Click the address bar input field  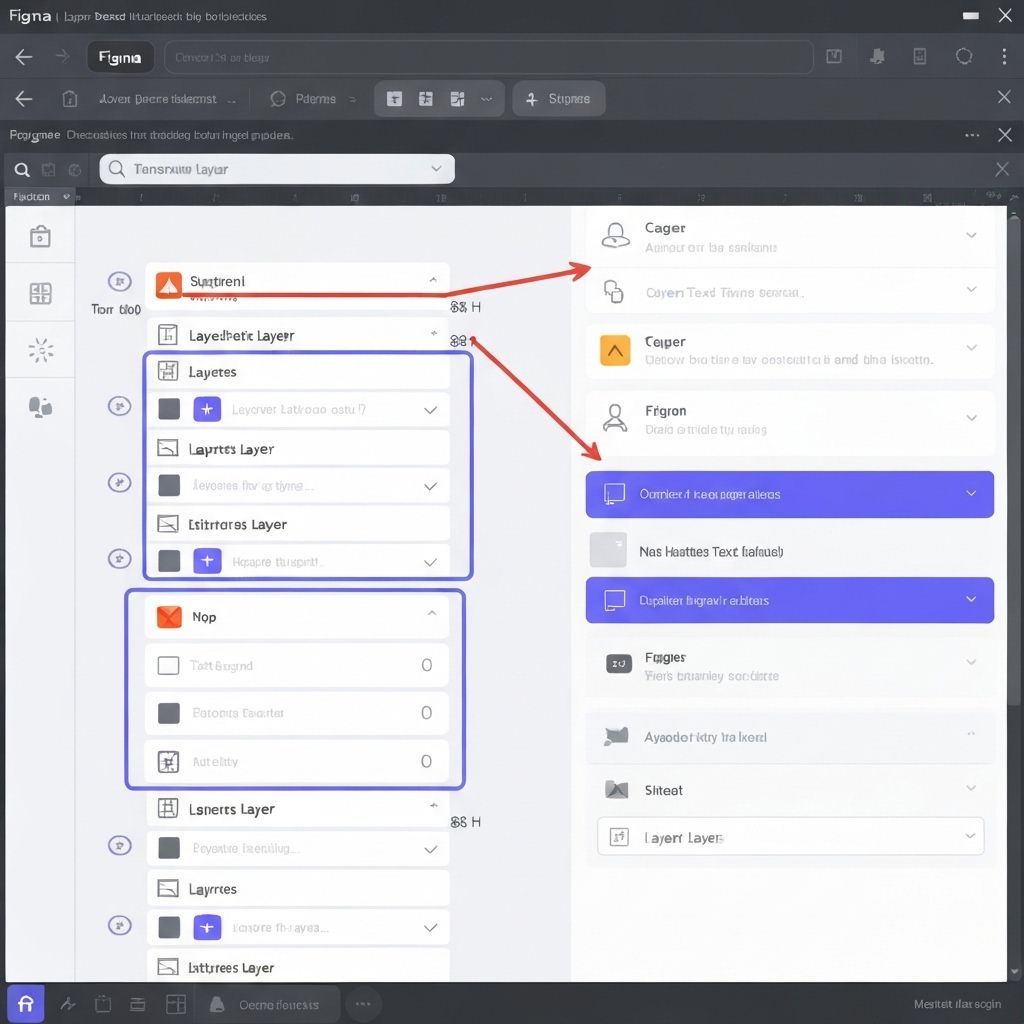tap(488, 58)
